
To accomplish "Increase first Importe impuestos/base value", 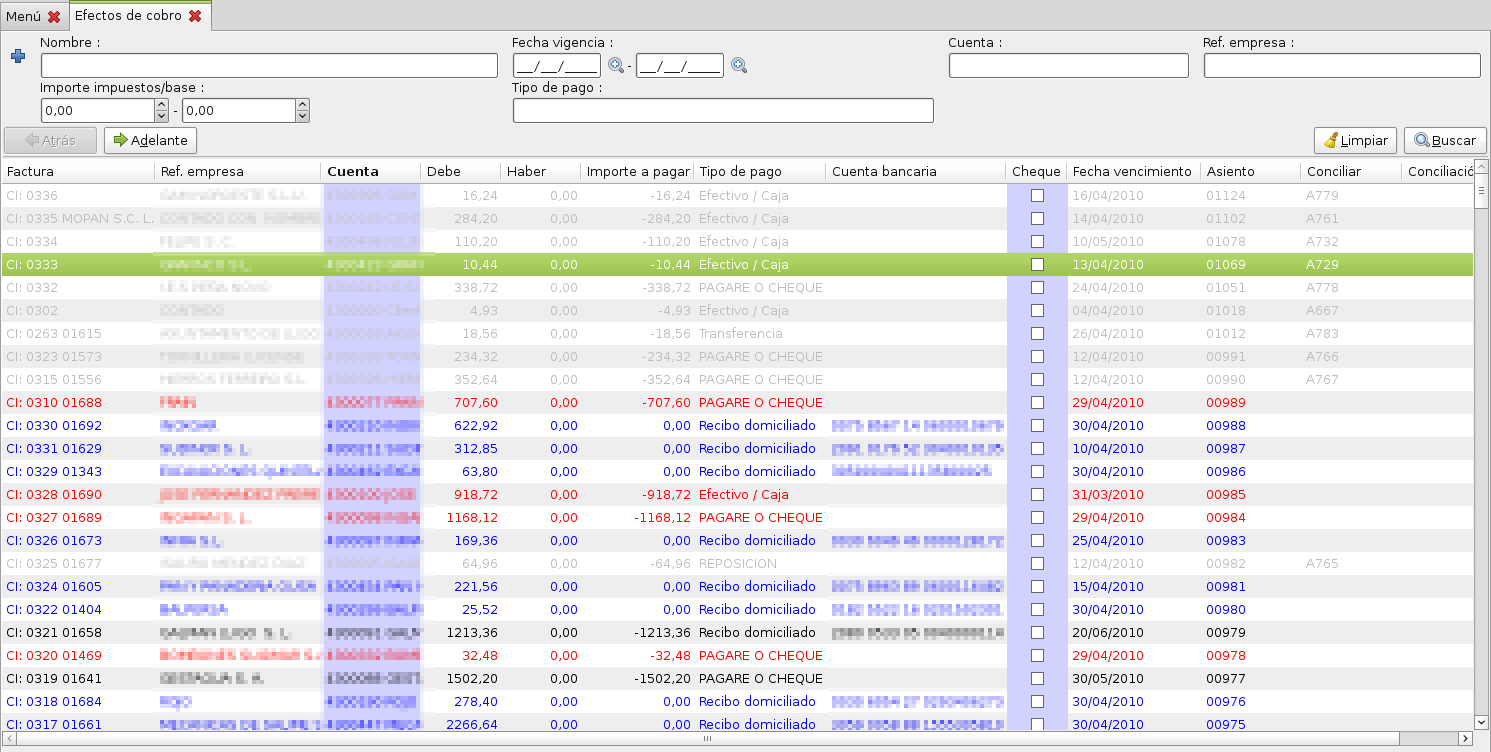I will [x=161, y=105].
